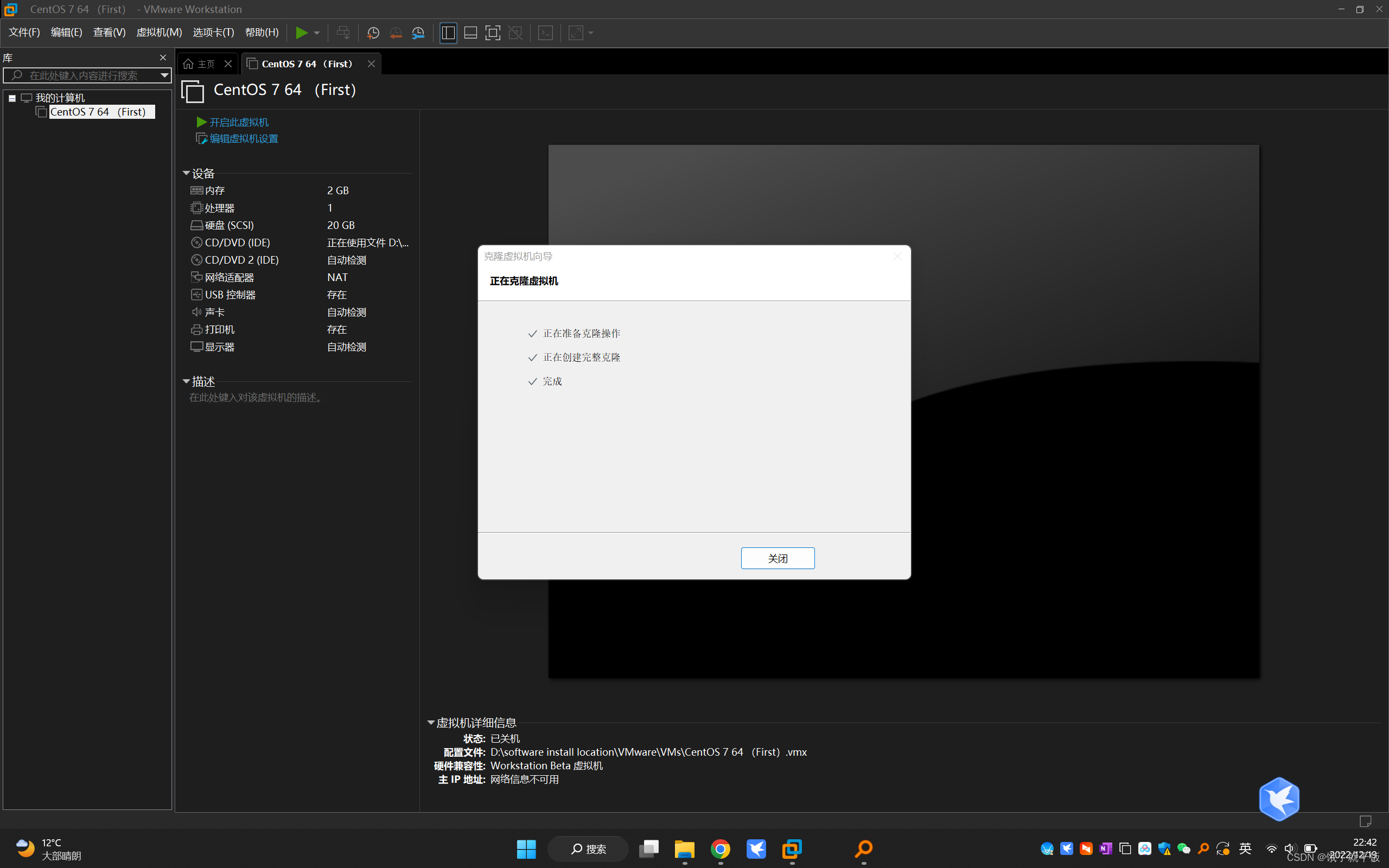The height and width of the screenshot is (868, 1389).
Task: Click the stretch guest display icon
Action: (576, 33)
